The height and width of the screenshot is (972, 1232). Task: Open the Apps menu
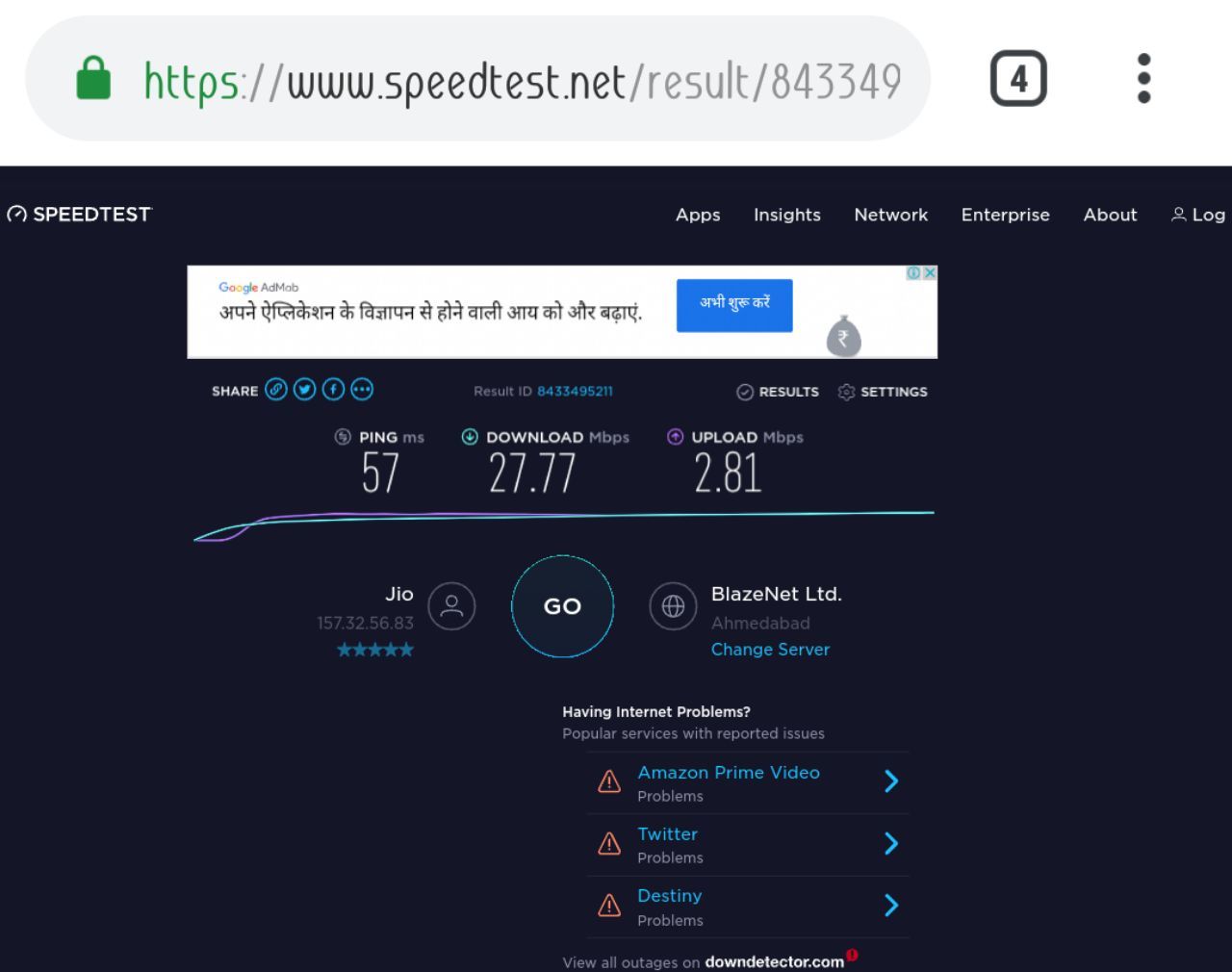[698, 216]
